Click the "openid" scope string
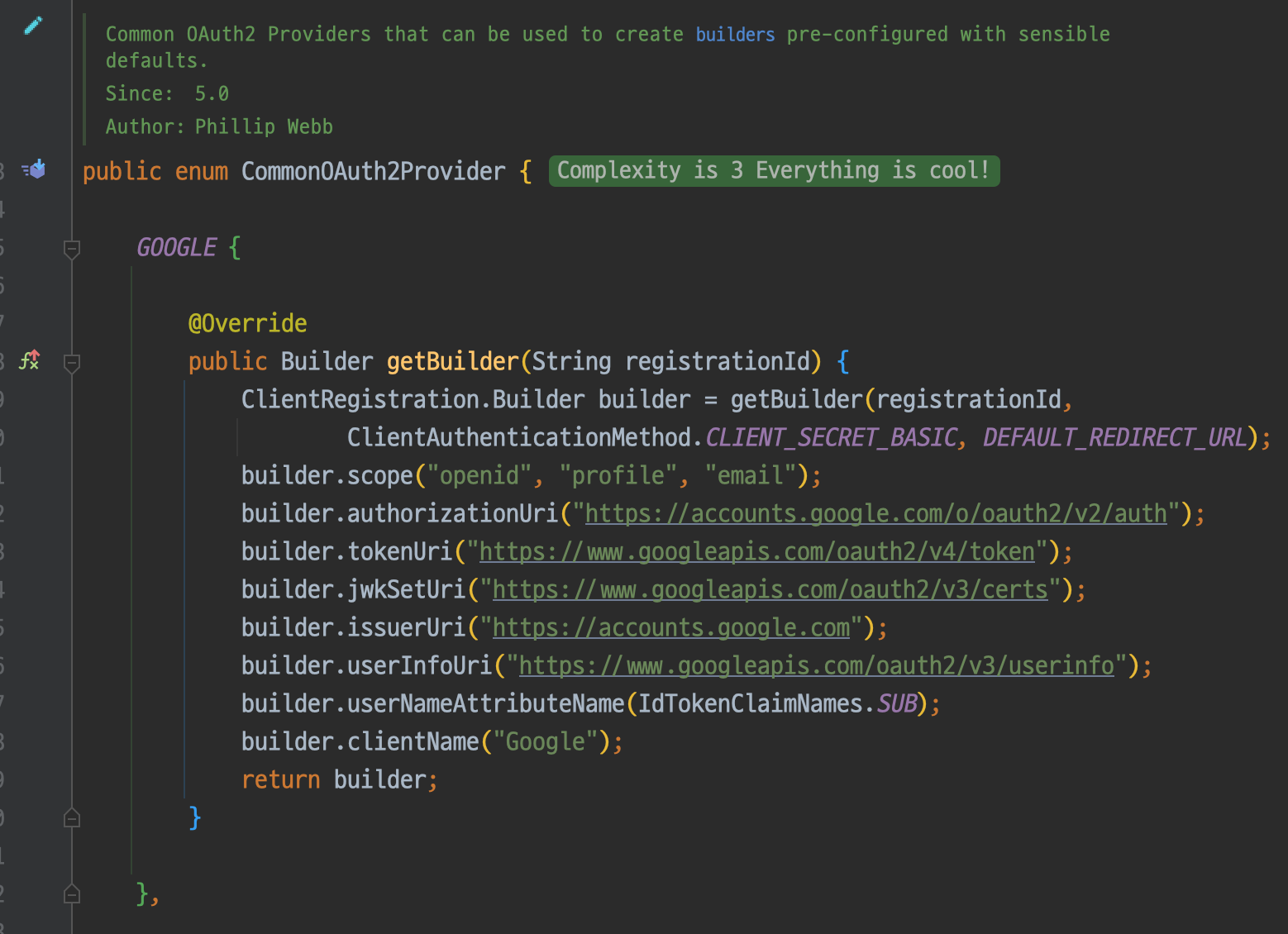 tap(479, 475)
